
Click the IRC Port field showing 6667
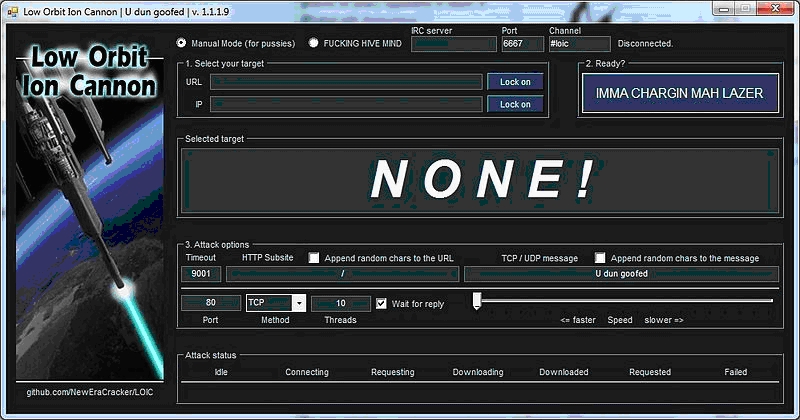[522, 44]
